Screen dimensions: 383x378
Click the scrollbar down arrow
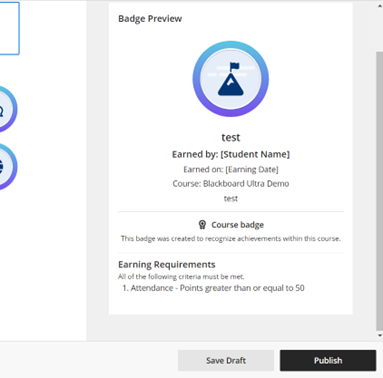380,335
